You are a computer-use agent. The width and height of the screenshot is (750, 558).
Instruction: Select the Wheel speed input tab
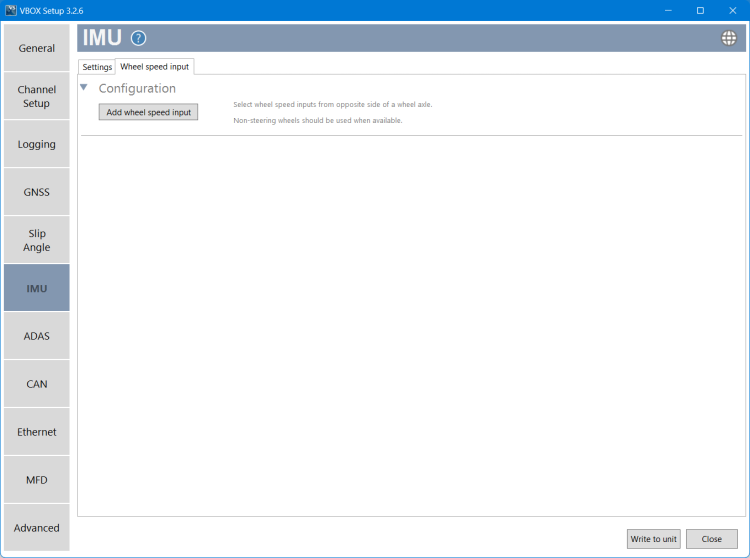(x=154, y=66)
